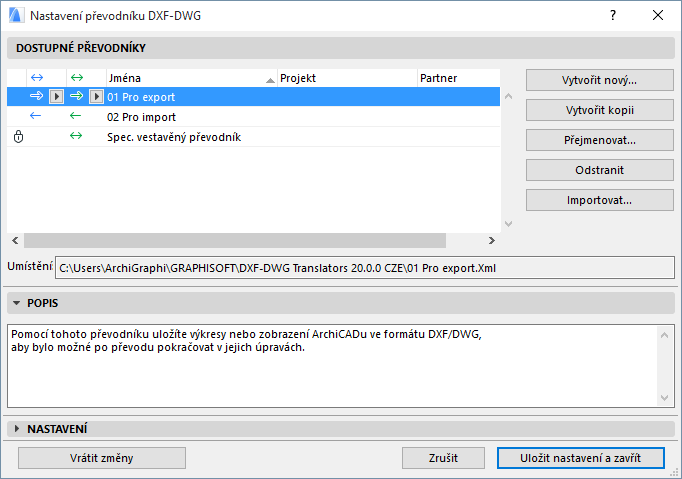The height and width of the screenshot is (479, 682).
Task: Click the blue arrow icon in the 01 Pro export row
Action: click(x=37, y=97)
